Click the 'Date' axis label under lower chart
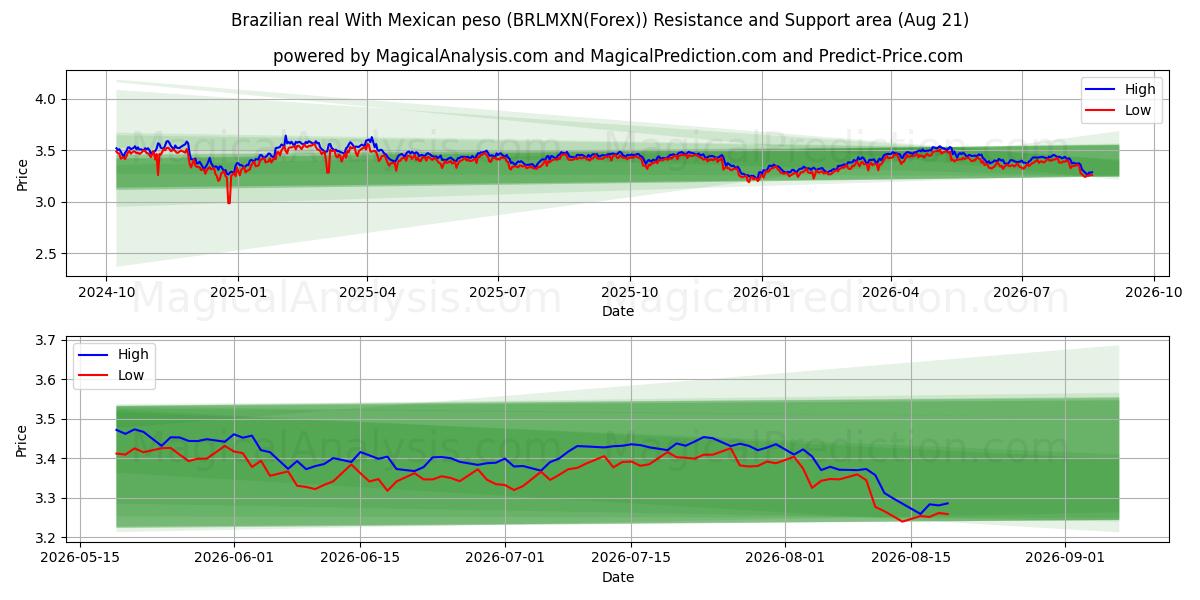The width and height of the screenshot is (1200, 600). 618,577
